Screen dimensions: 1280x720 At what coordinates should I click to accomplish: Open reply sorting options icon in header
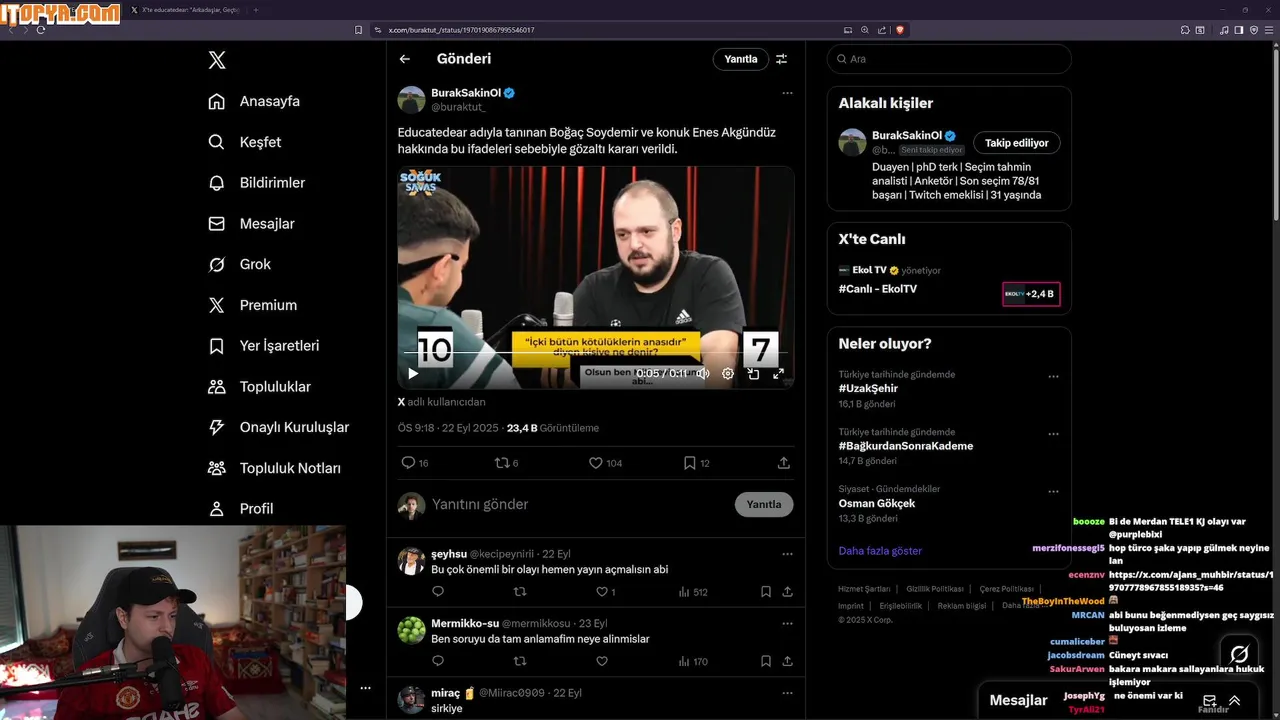point(782,59)
